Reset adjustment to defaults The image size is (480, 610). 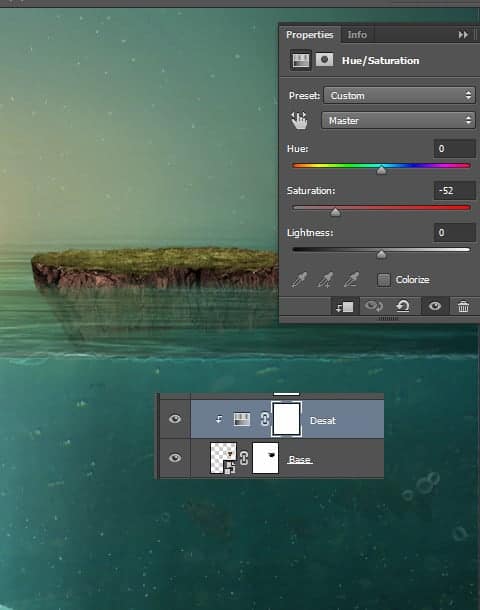(403, 307)
